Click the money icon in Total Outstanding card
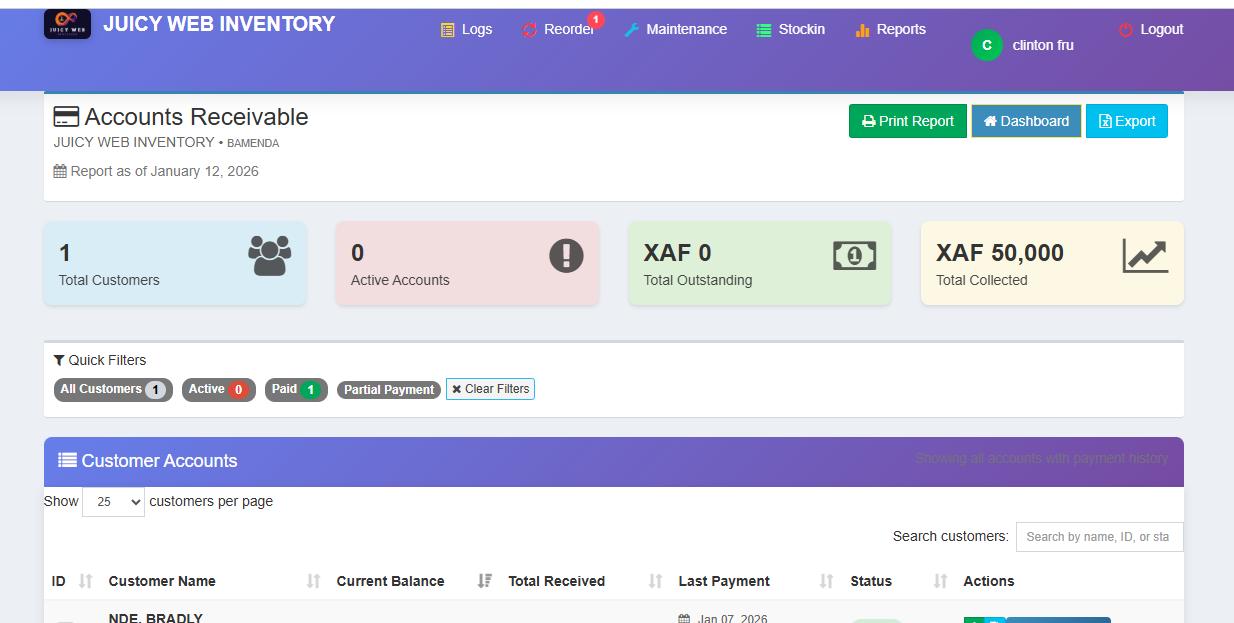 tap(853, 257)
